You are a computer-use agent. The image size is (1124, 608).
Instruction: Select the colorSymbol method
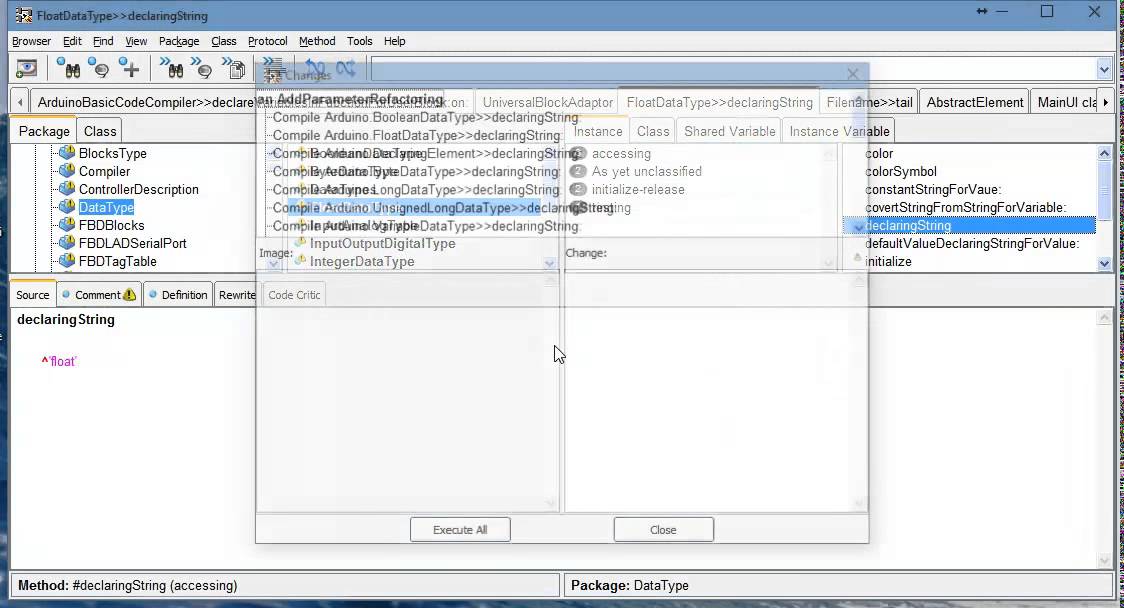click(900, 171)
